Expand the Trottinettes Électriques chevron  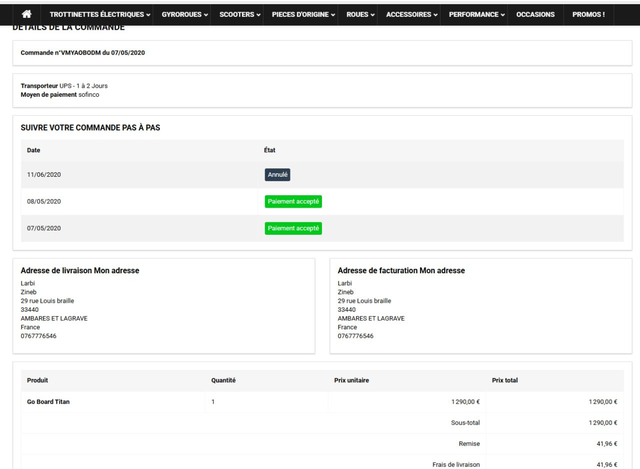pos(148,15)
